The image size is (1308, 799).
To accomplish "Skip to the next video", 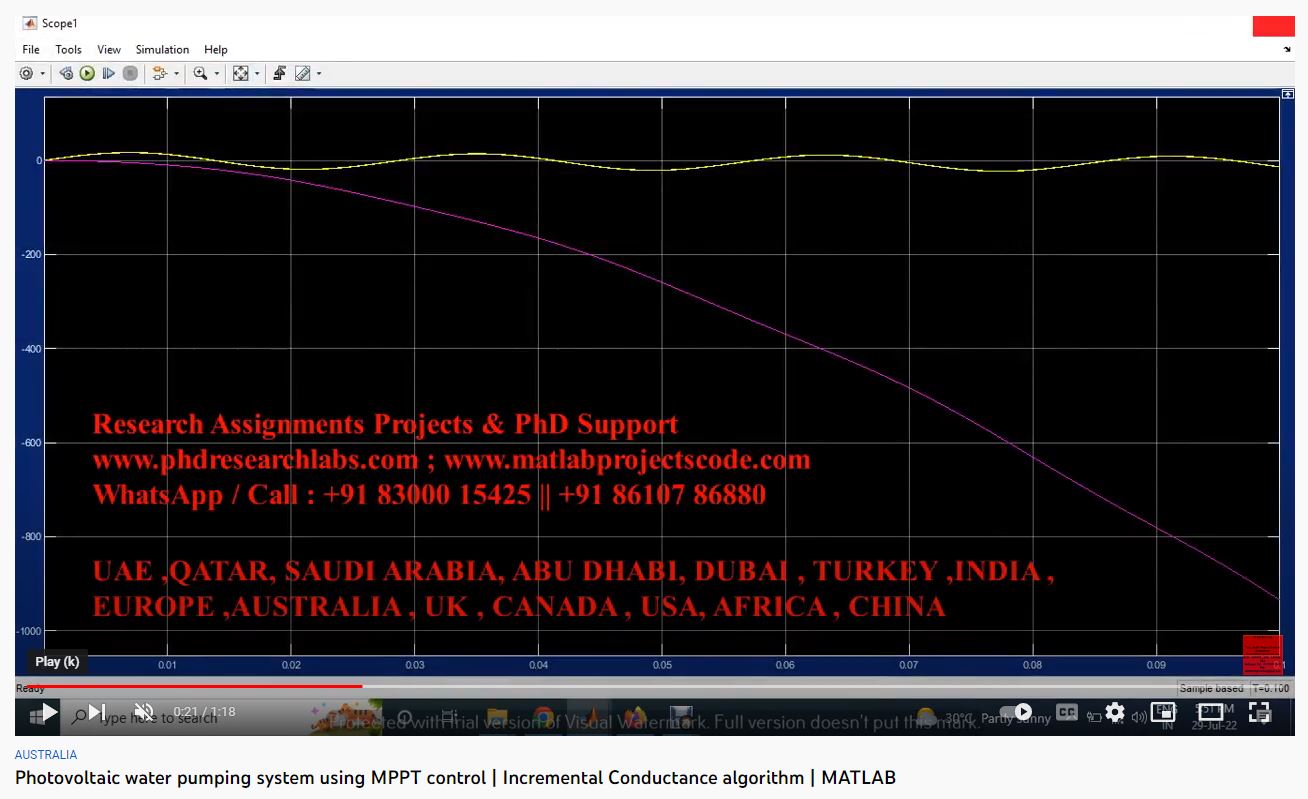I will 97,713.
